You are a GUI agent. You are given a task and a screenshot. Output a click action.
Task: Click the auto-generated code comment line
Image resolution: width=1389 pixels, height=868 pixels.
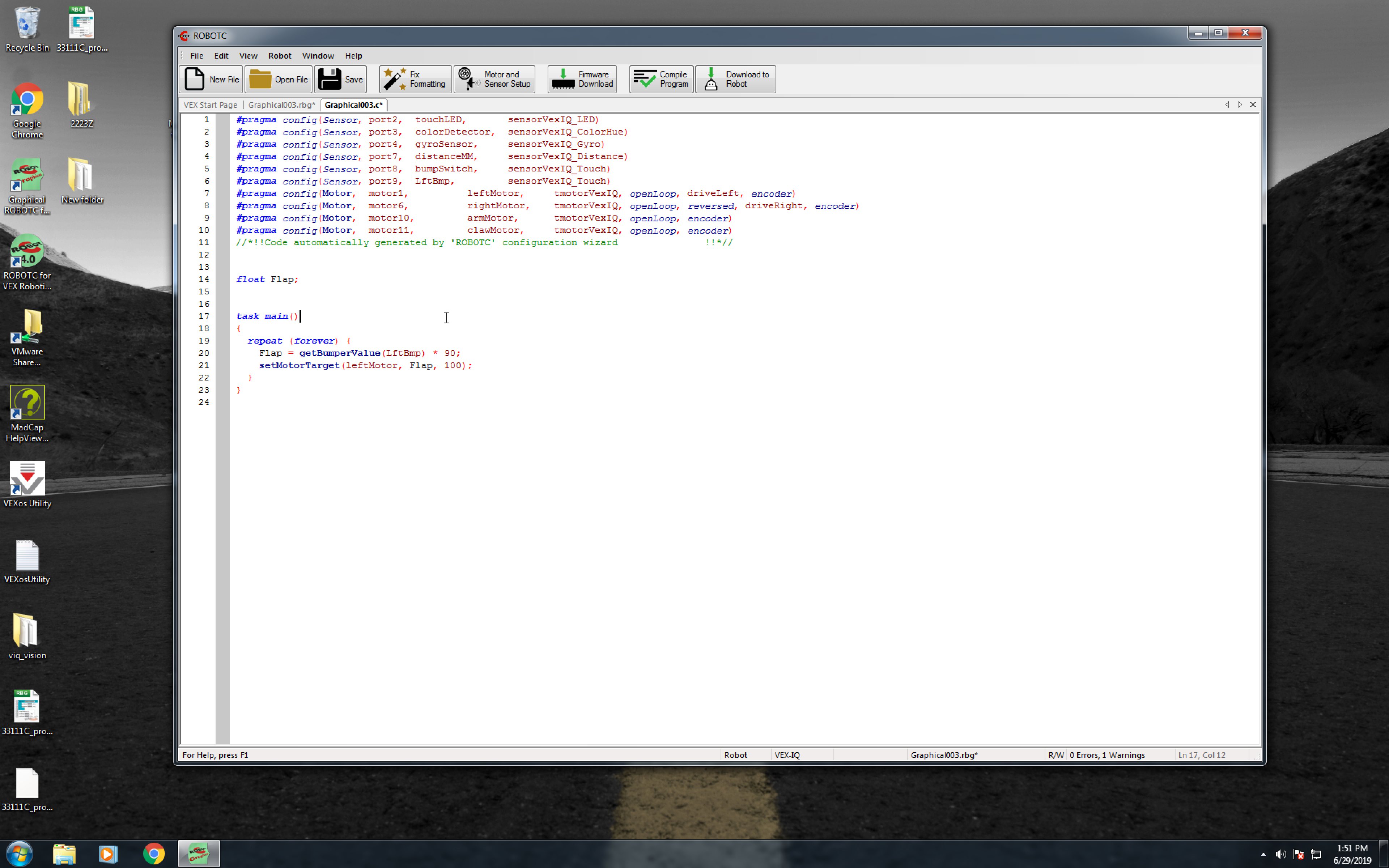484,243
